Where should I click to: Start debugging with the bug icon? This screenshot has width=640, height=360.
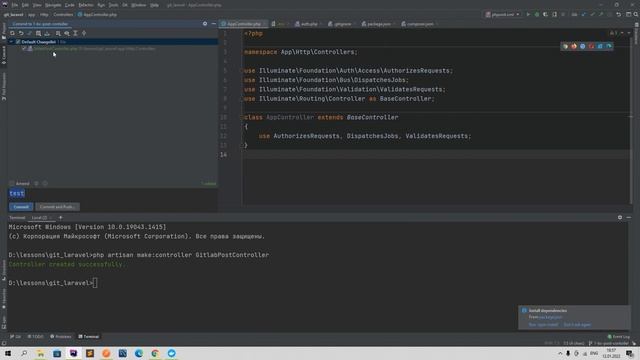[537, 14]
